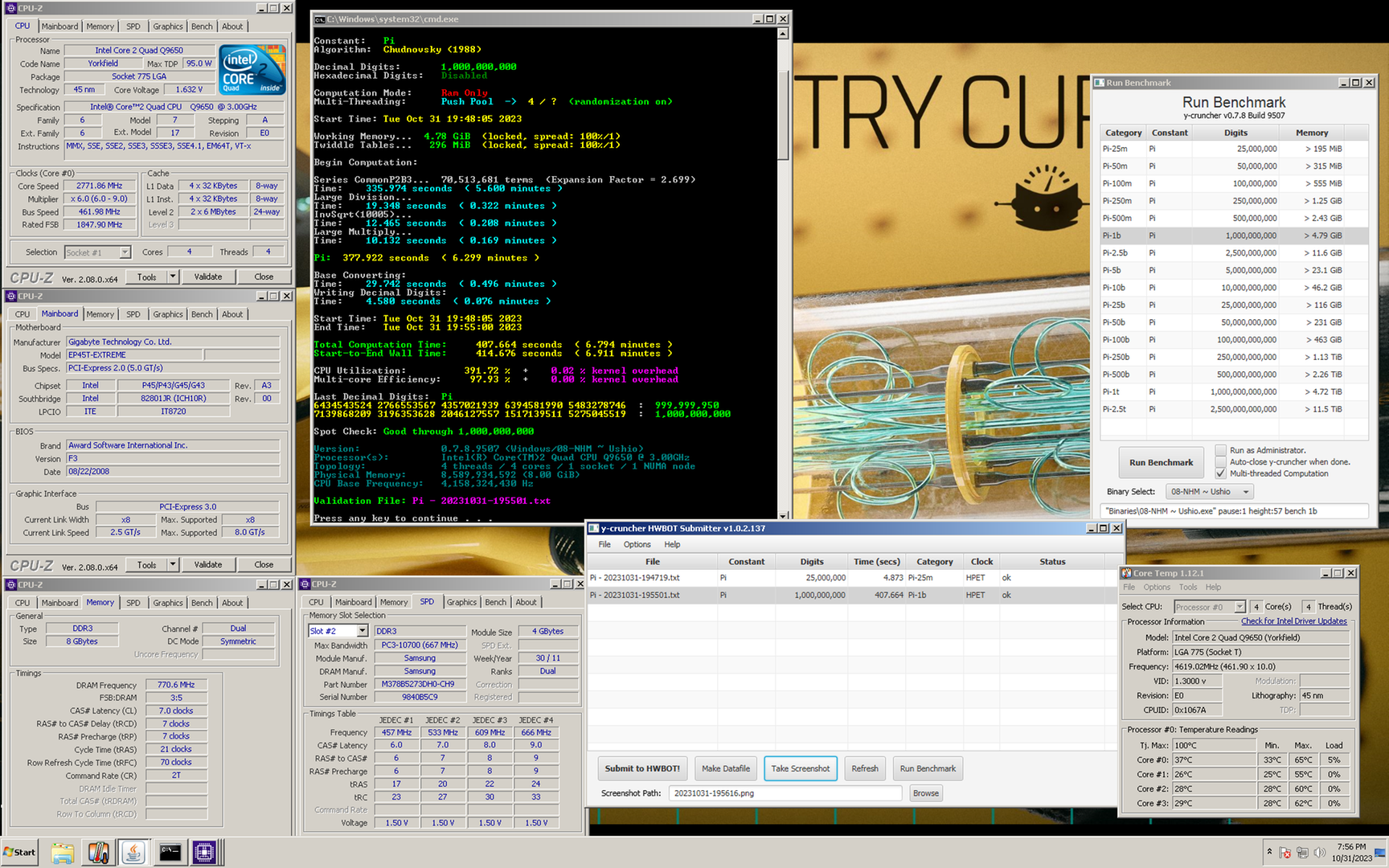Click the HWBOT Submitter window title icon
The width and height of the screenshot is (1389, 868).
tap(594, 528)
